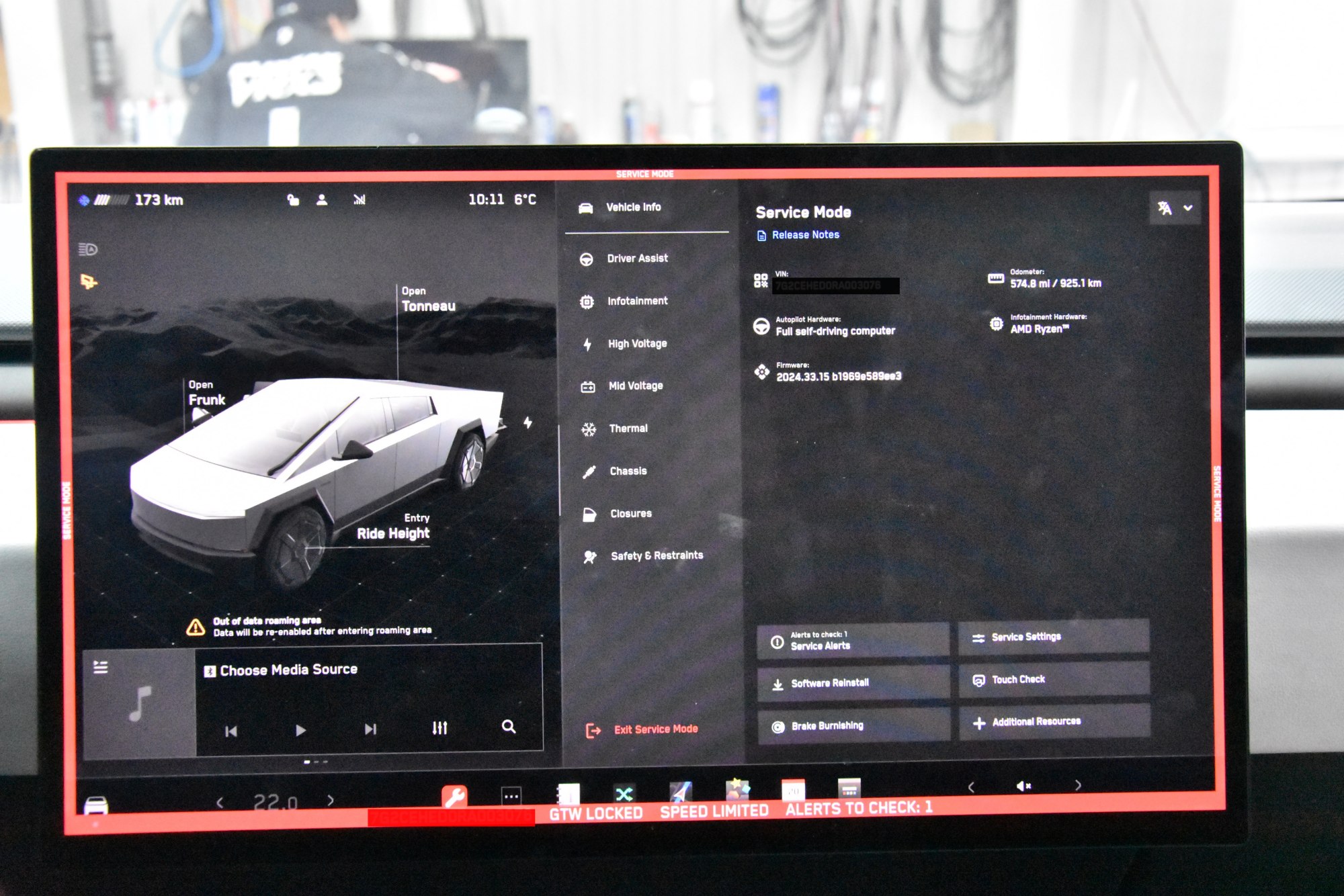1344x896 pixels.
Task: Toggle Open Frunk on vehicle
Action: (x=206, y=394)
